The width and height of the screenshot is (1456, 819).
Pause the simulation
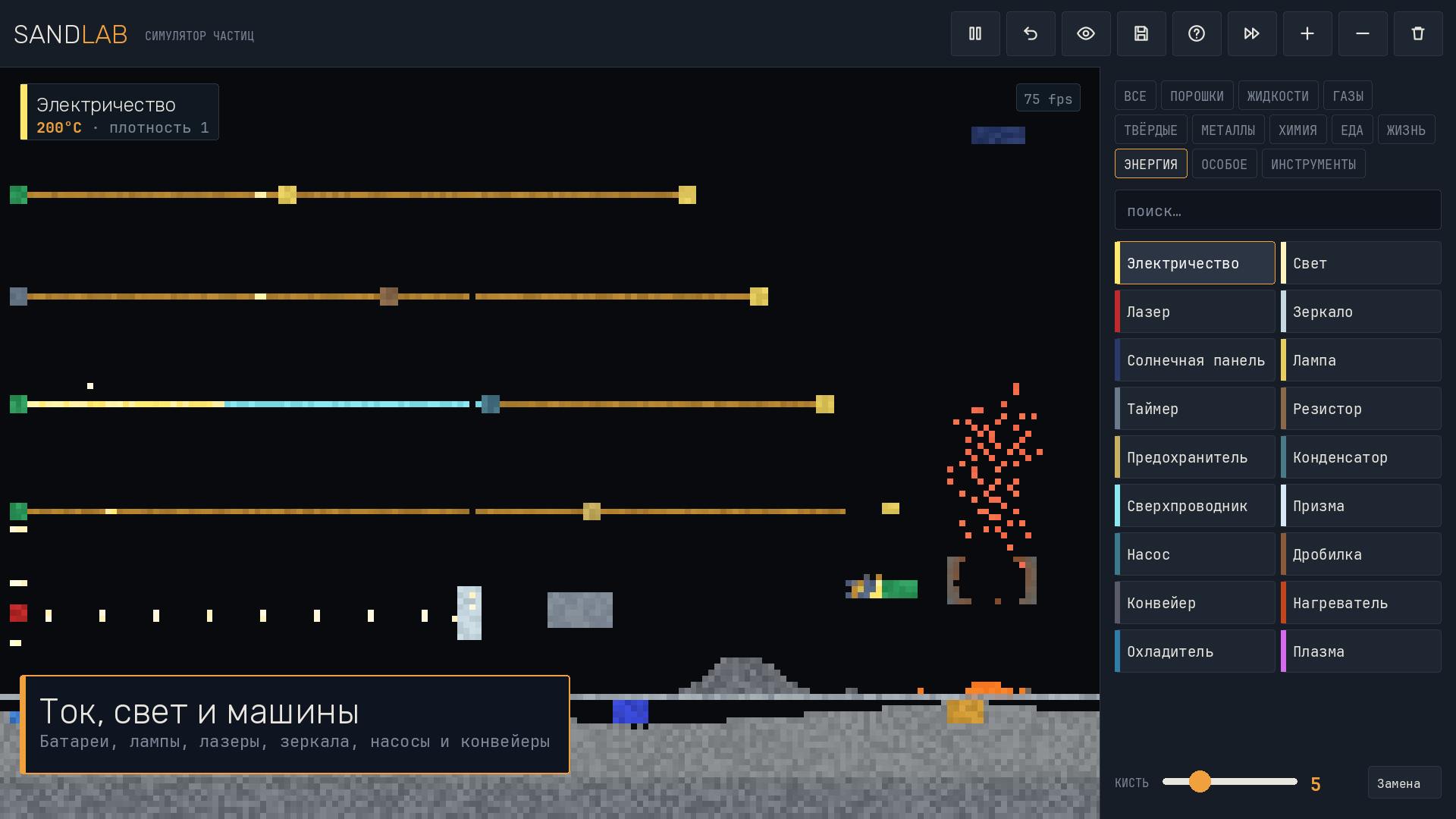tap(975, 33)
